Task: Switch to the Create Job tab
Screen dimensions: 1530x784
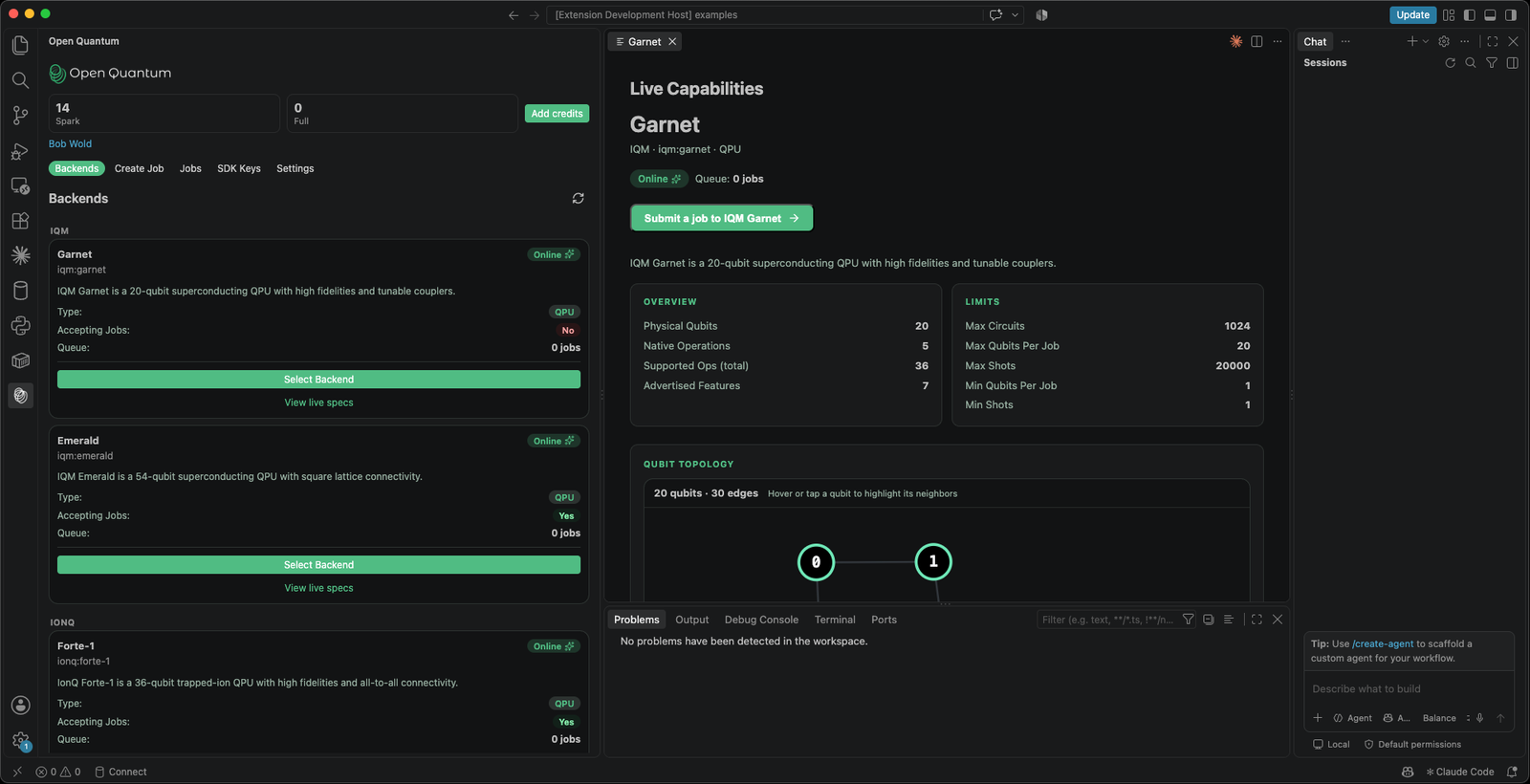Action: tap(139, 168)
